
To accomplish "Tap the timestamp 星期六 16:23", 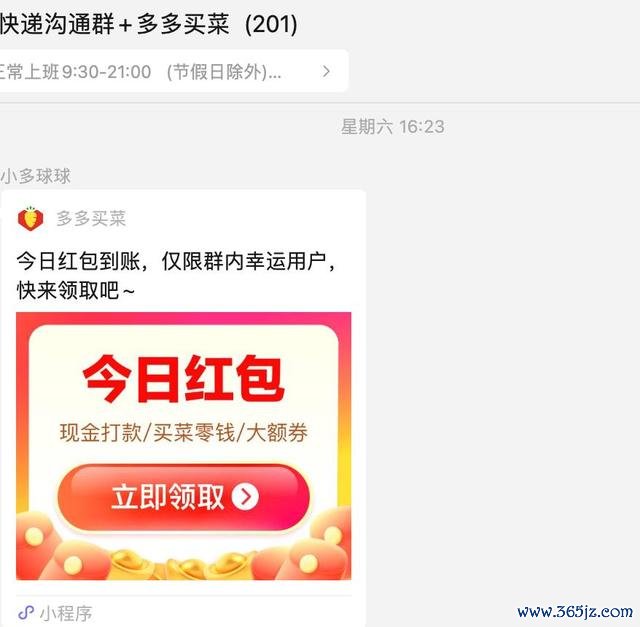I will (x=393, y=127).
